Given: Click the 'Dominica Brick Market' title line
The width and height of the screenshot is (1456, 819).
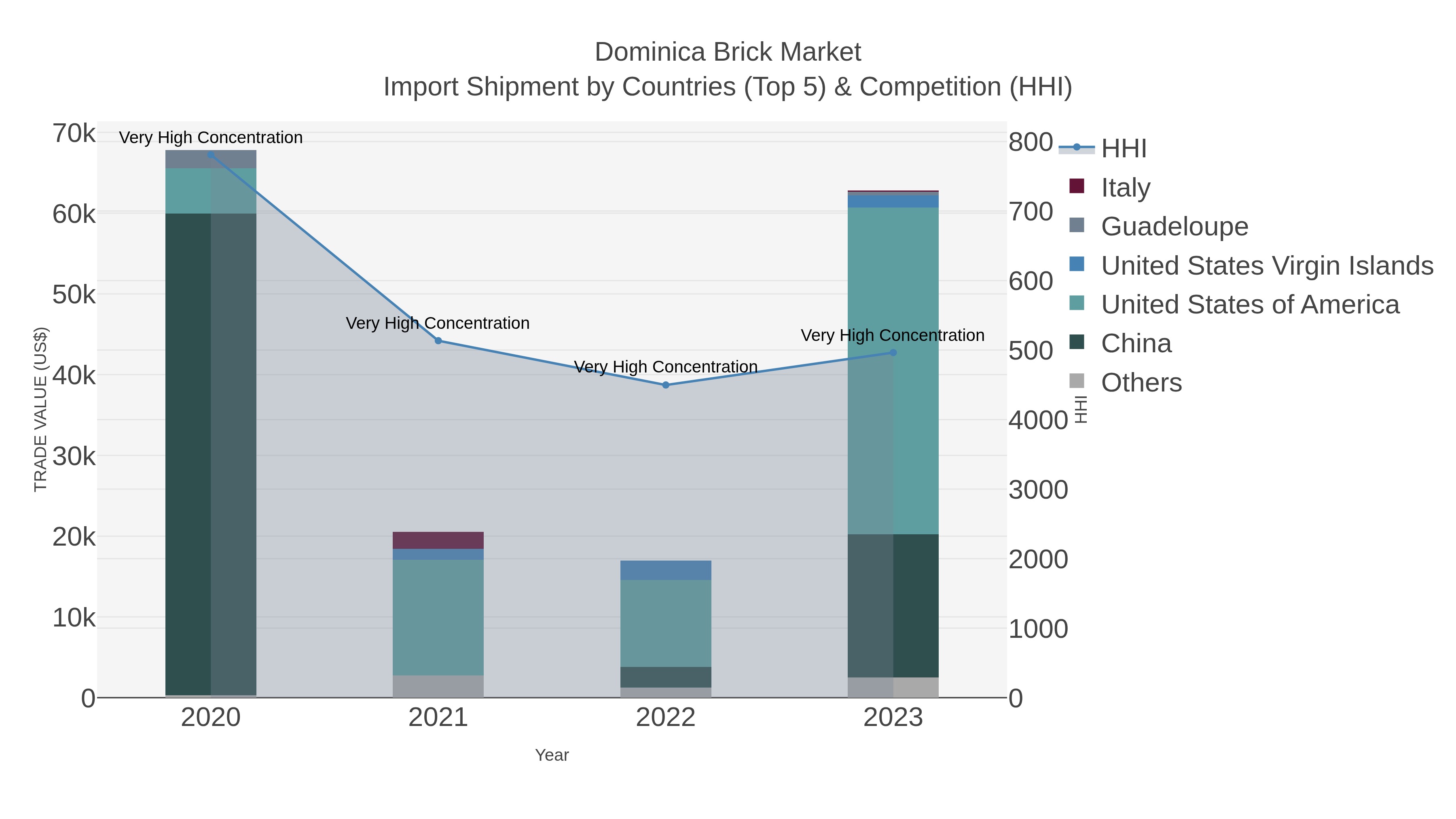Looking at the screenshot, I should [x=728, y=52].
